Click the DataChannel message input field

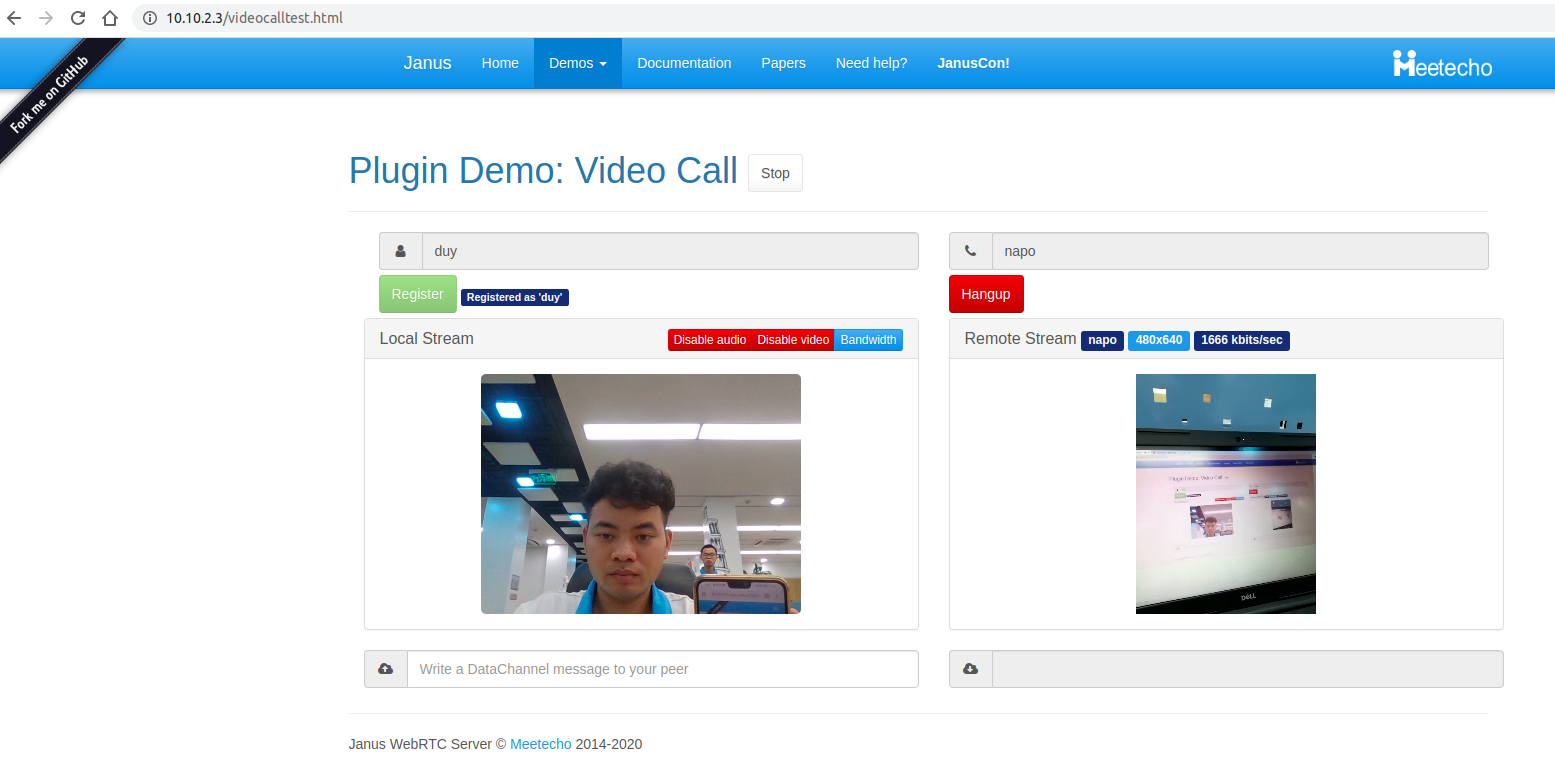click(662, 669)
